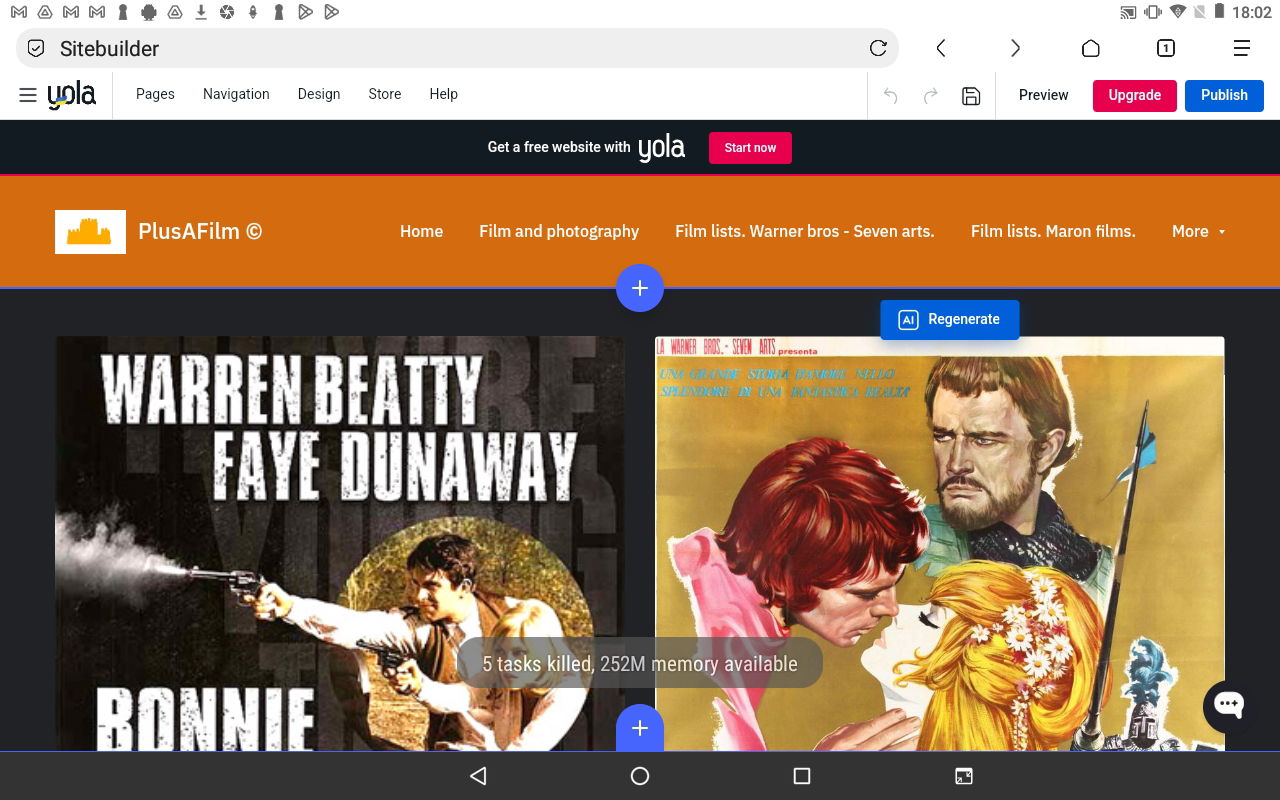Open the browser home page
Image resolution: width=1280 pixels, height=800 pixels.
[x=1091, y=48]
